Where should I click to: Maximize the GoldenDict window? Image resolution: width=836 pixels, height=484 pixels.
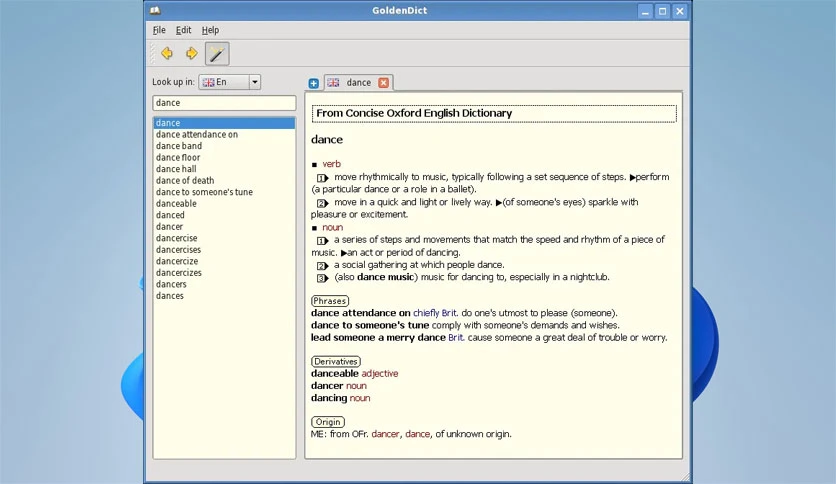[x=662, y=11]
